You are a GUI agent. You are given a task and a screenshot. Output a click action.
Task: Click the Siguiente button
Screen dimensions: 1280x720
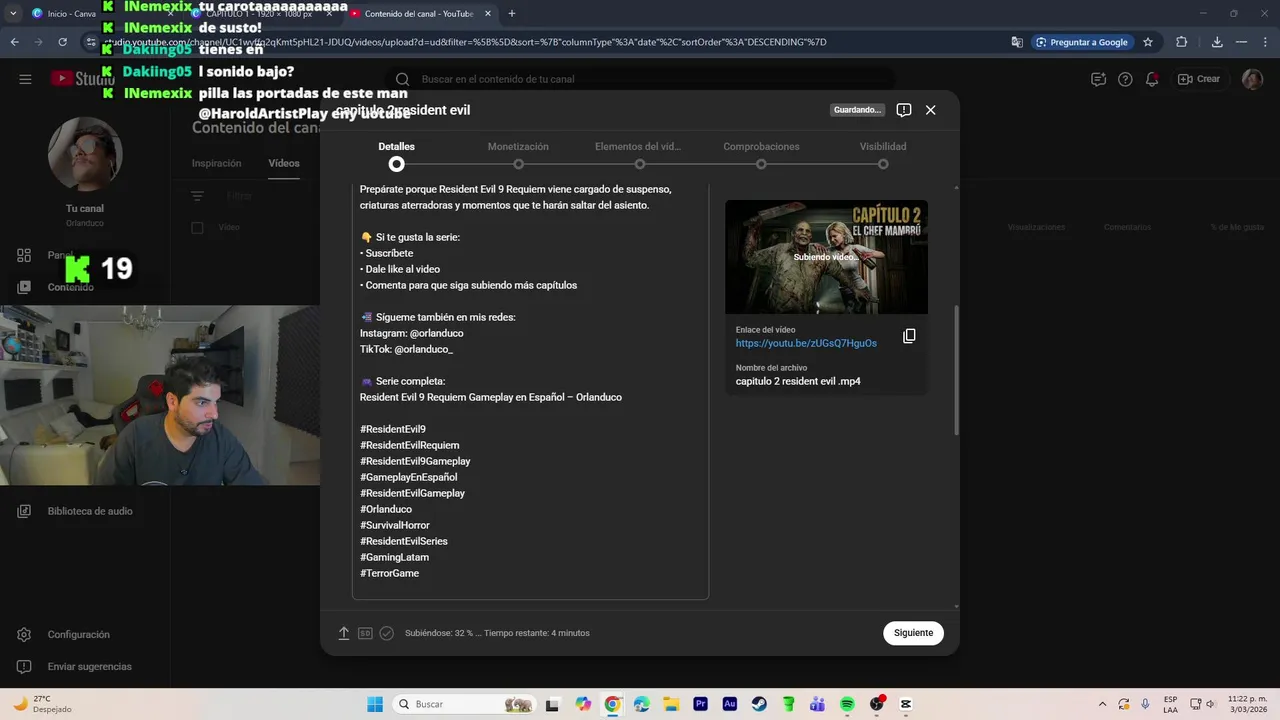tap(913, 633)
